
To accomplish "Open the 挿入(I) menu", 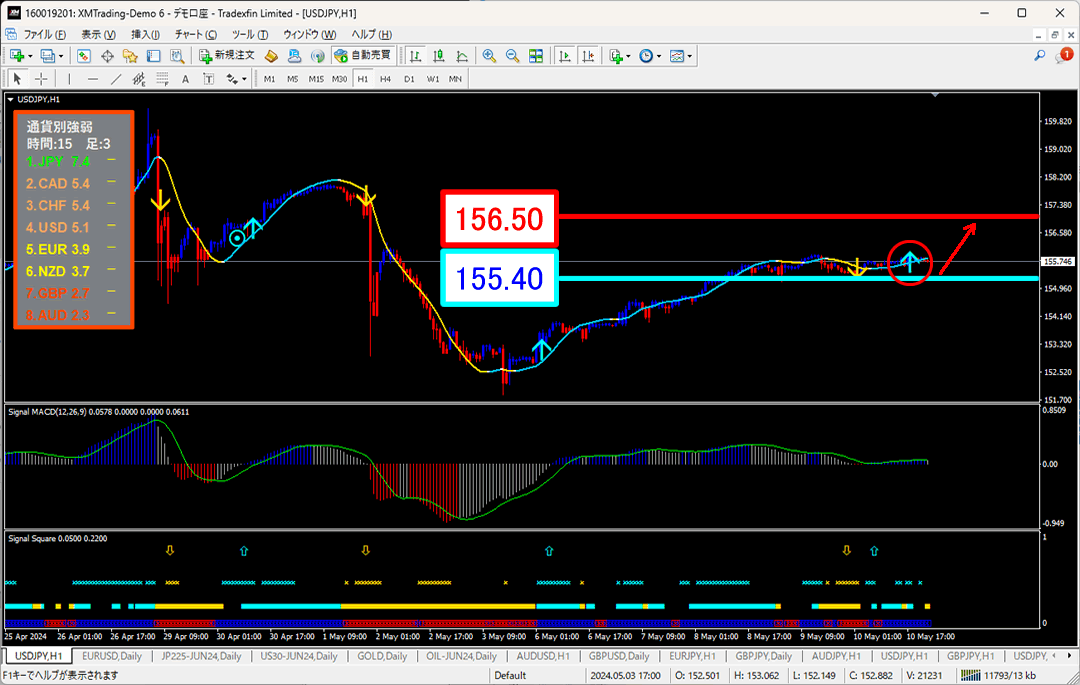I will click(x=145, y=34).
